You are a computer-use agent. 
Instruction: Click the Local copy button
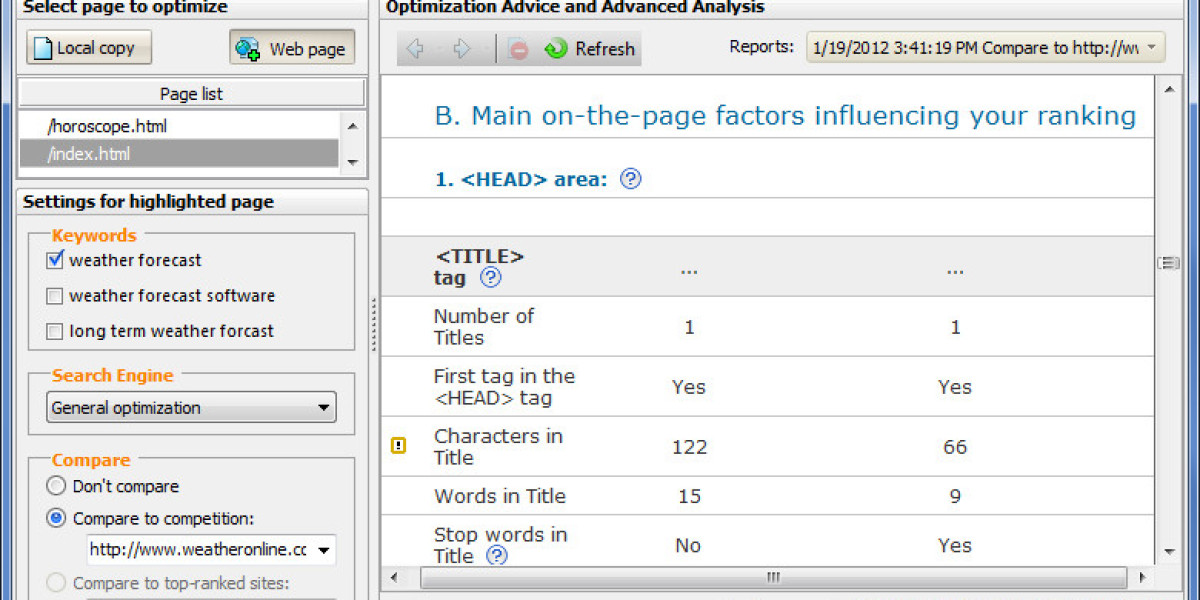tap(89, 48)
